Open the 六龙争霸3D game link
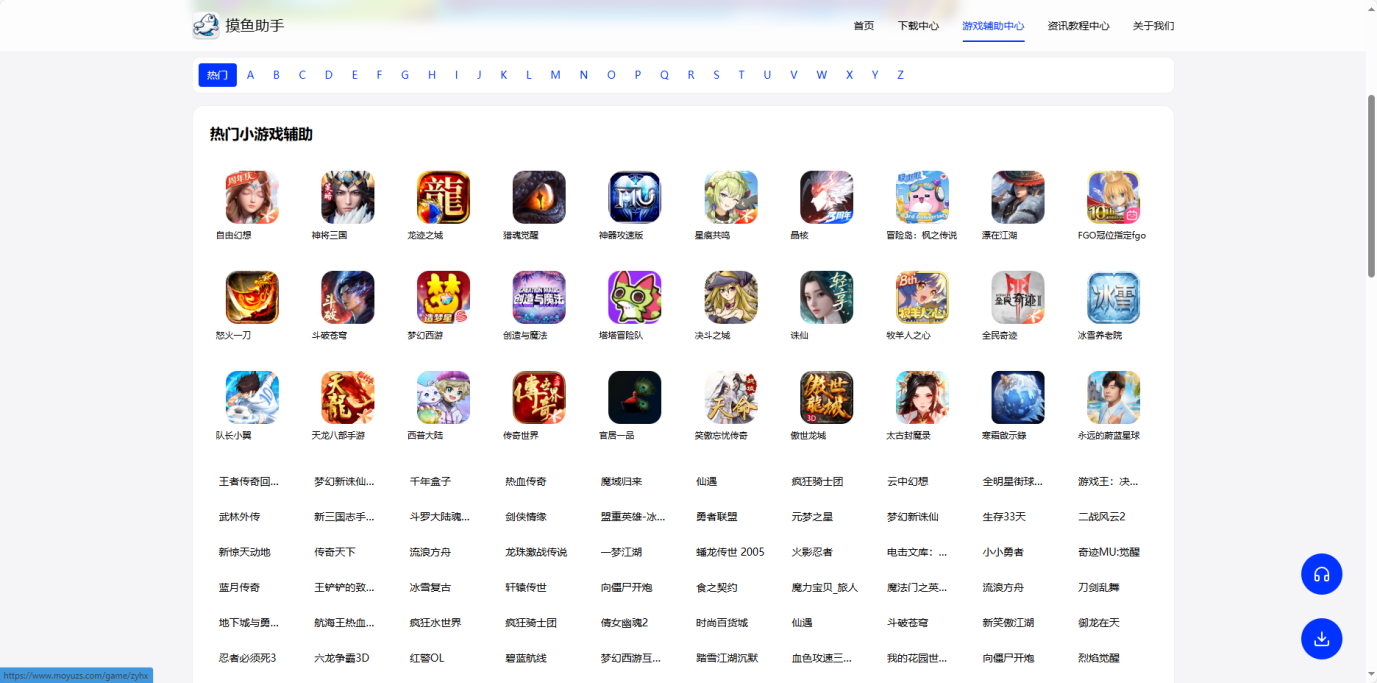 (x=342, y=658)
